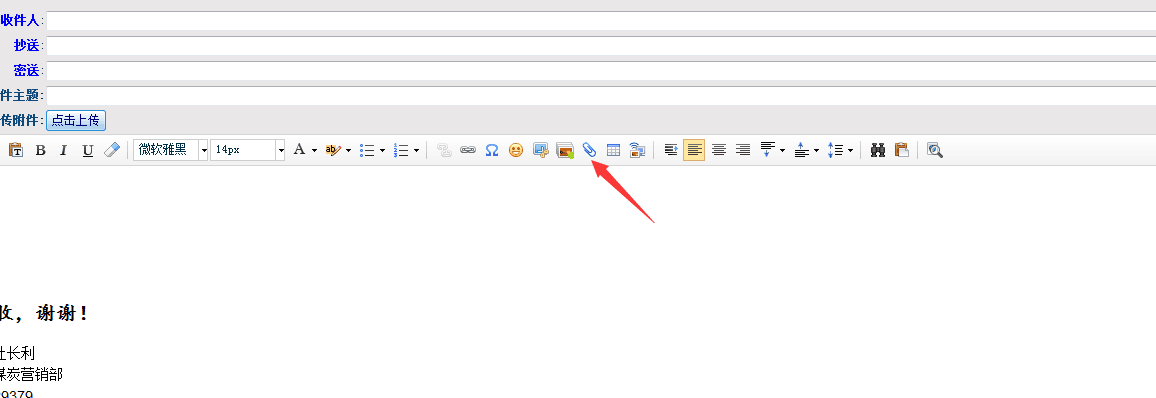
Task: Click the 点击上传 upload button
Action: pos(76,120)
